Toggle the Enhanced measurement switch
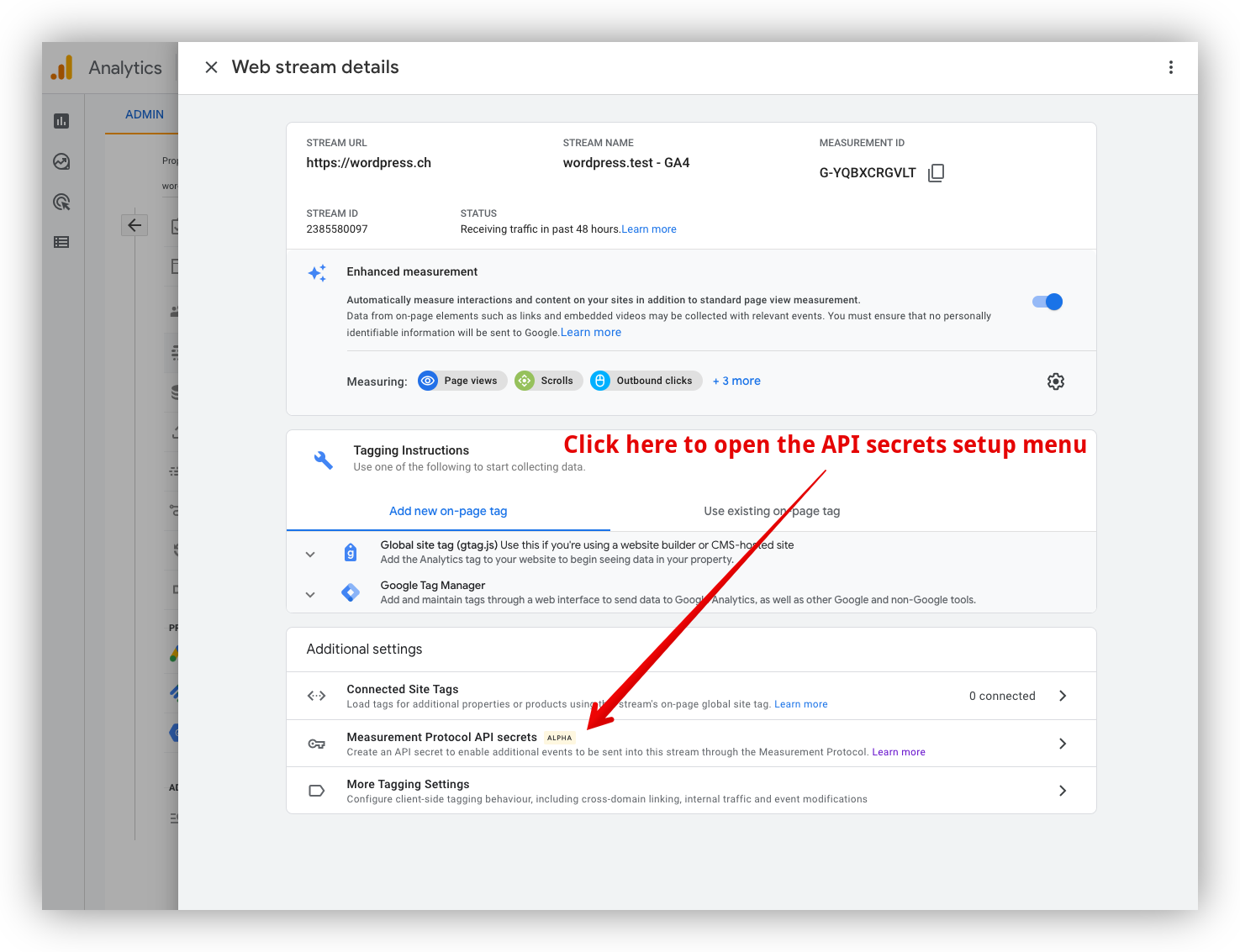The height and width of the screenshot is (952, 1240). click(1047, 302)
